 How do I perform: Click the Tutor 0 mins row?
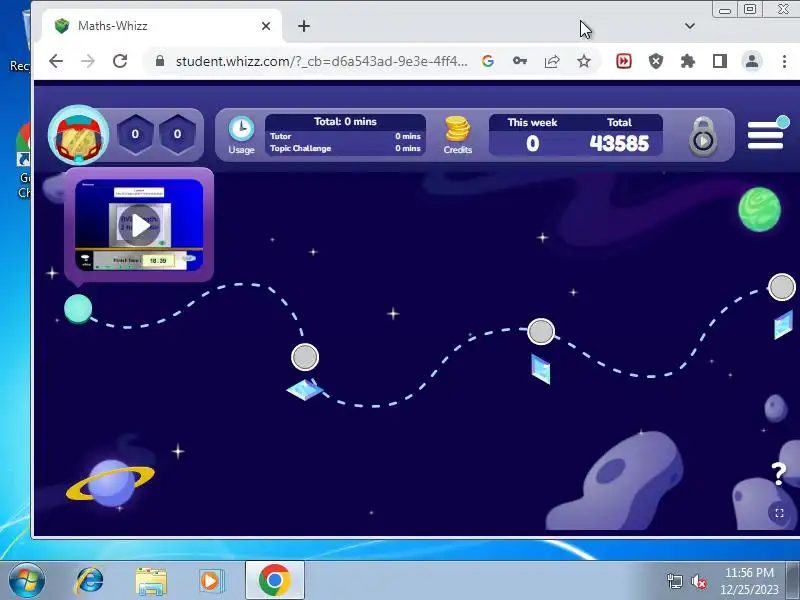[345, 136]
